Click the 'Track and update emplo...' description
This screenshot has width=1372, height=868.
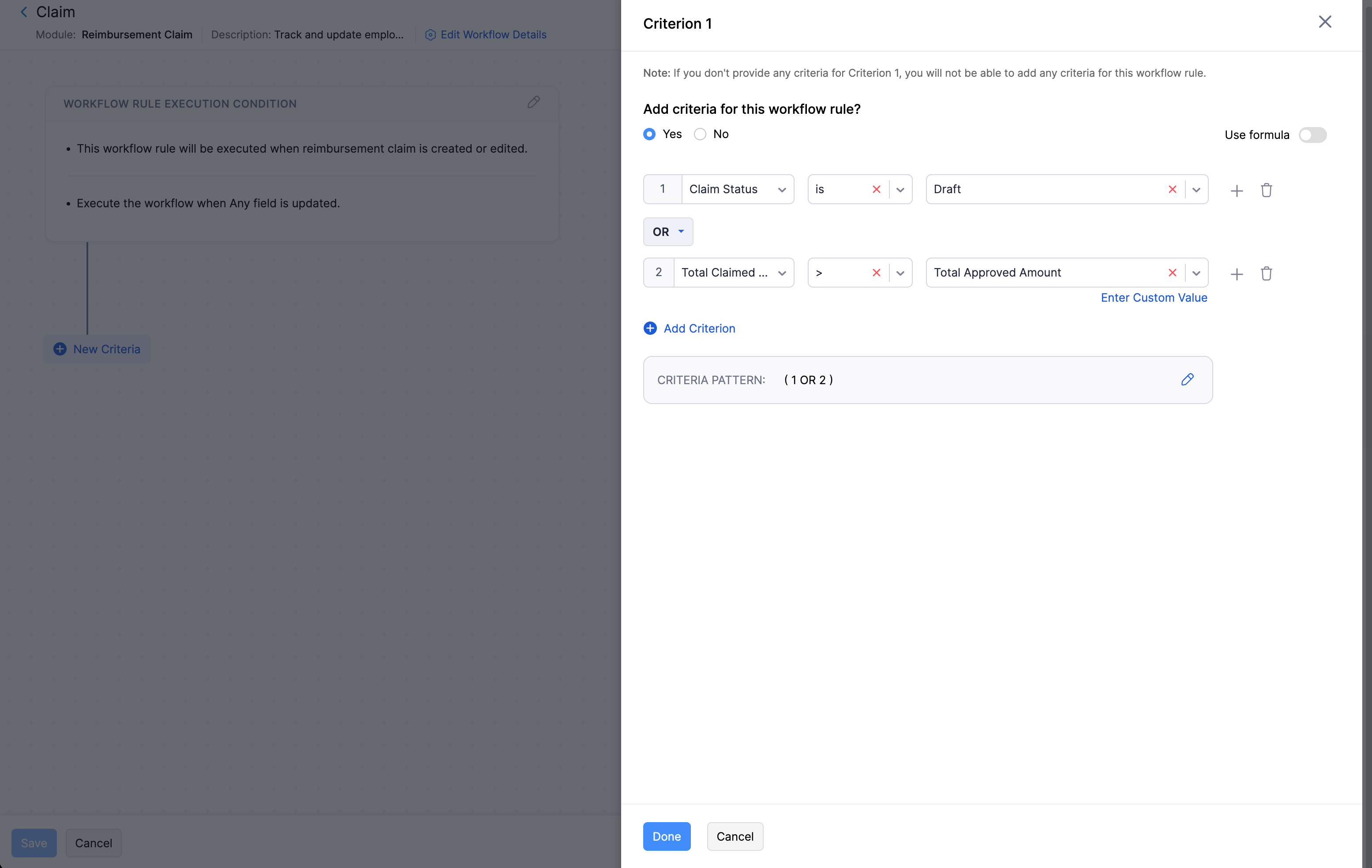point(338,35)
